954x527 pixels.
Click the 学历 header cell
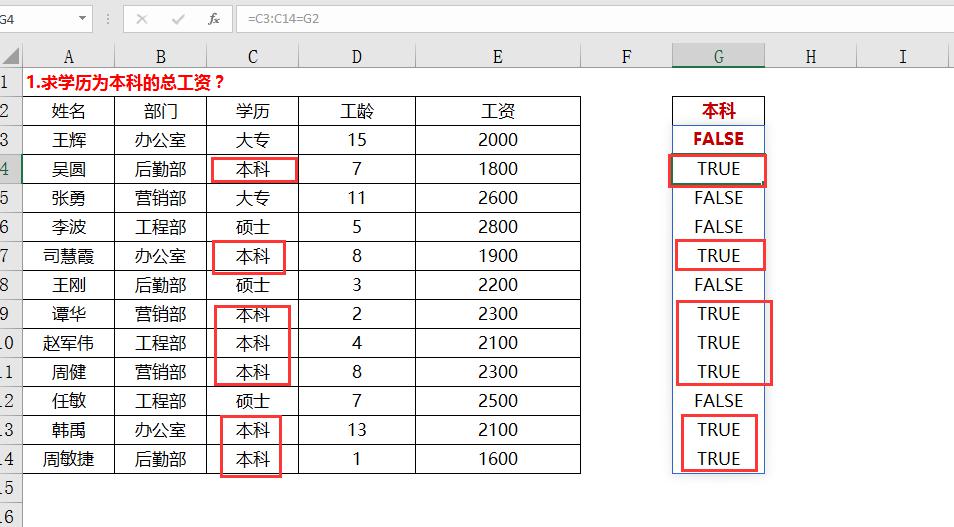tap(252, 111)
